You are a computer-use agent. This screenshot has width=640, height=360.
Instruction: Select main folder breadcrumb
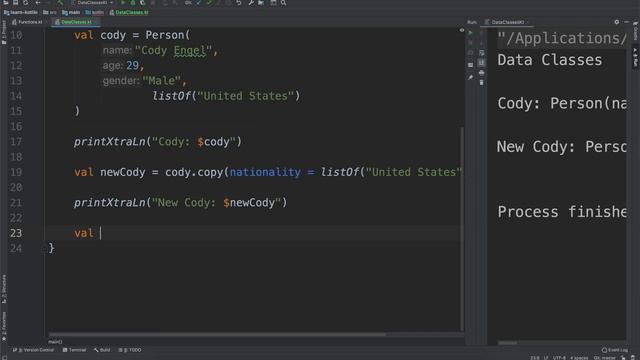(x=71, y=12)
